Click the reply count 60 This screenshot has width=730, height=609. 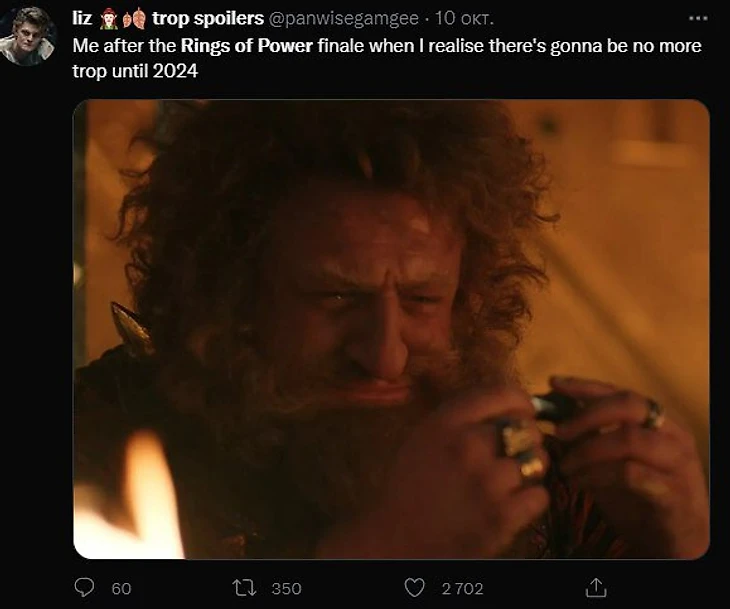(121, 589)
